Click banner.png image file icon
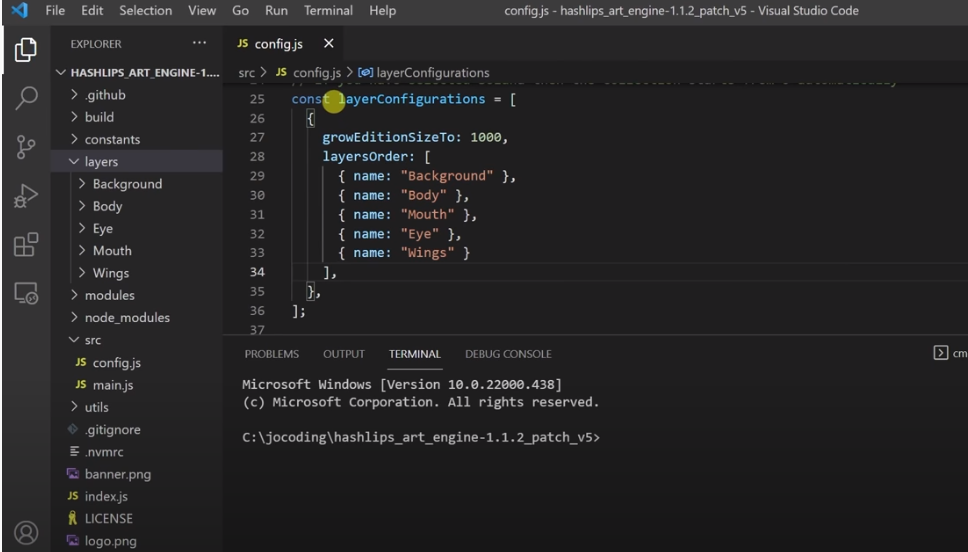The width and height of the screenshot is (968, 552). point(73,474)
